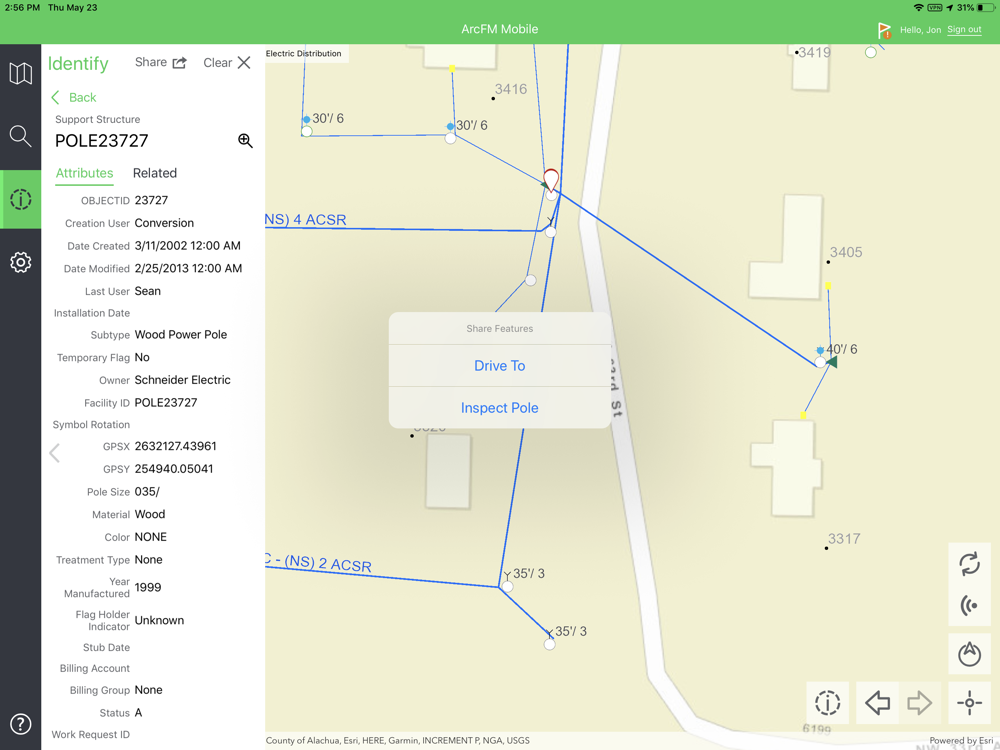
Task: Click the address label 3405 on map
Action: point(846,252)
